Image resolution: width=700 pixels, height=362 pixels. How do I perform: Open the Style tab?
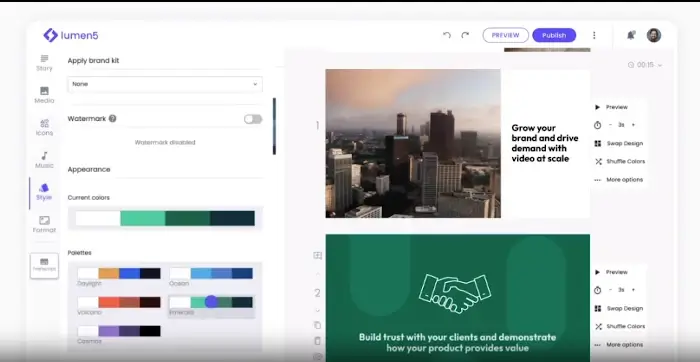(44, 192)
